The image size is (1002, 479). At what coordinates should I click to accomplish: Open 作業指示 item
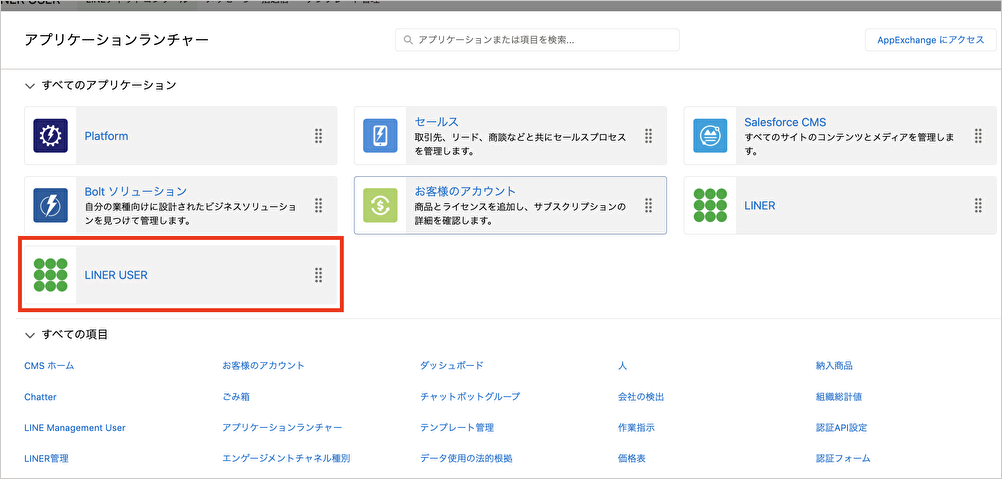pos(636,427)
